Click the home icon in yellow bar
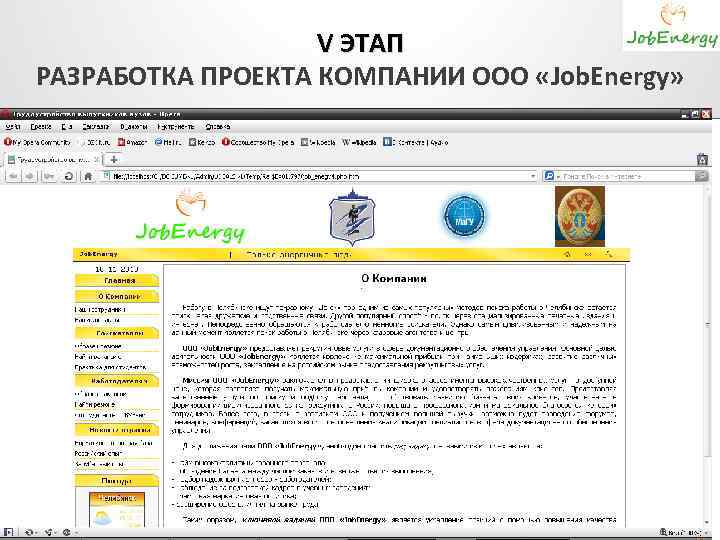The height and width of the screenshot is (540, 720). tap(568, 254)
